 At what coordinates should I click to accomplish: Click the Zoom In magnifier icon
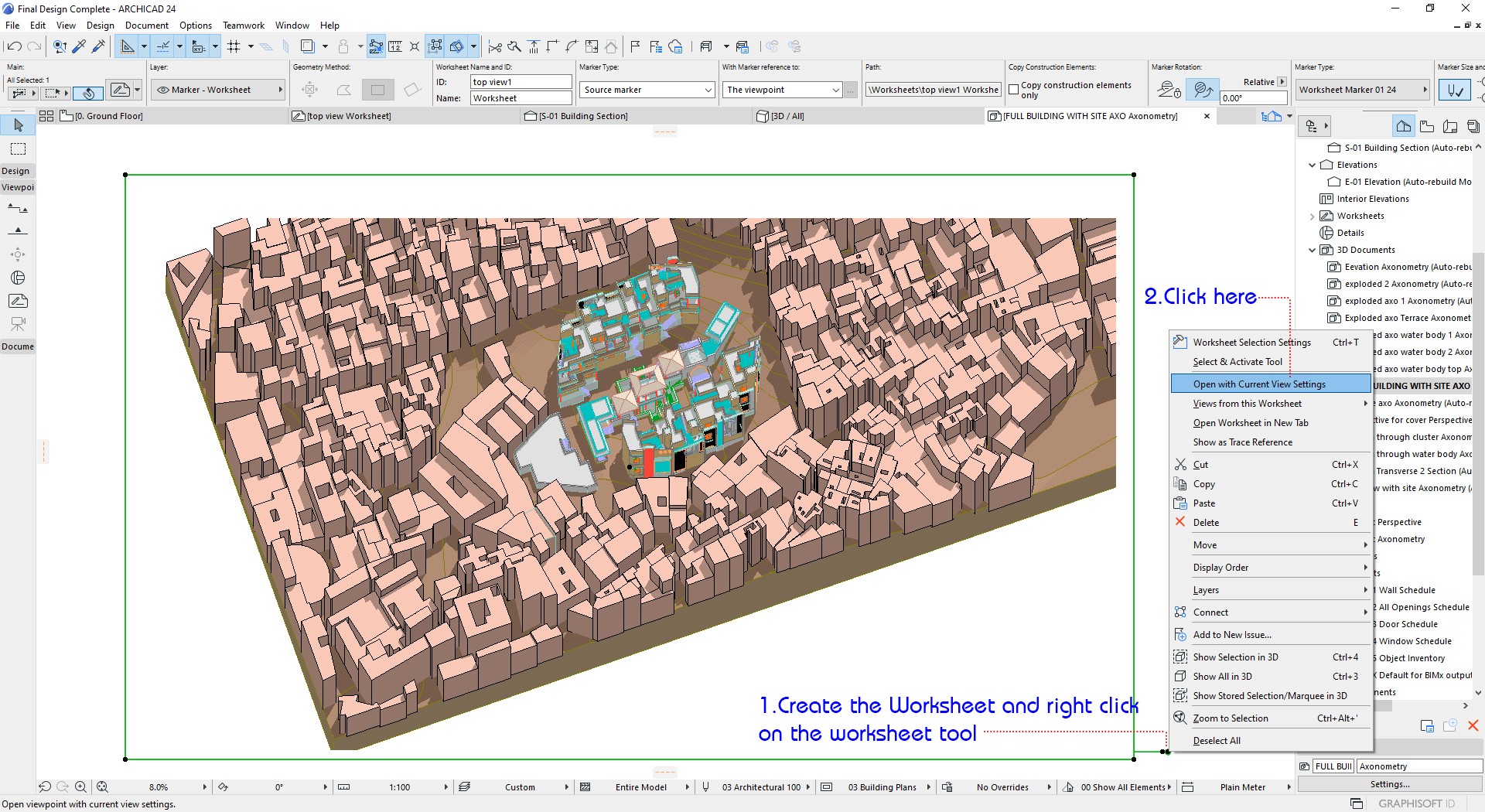80,787
